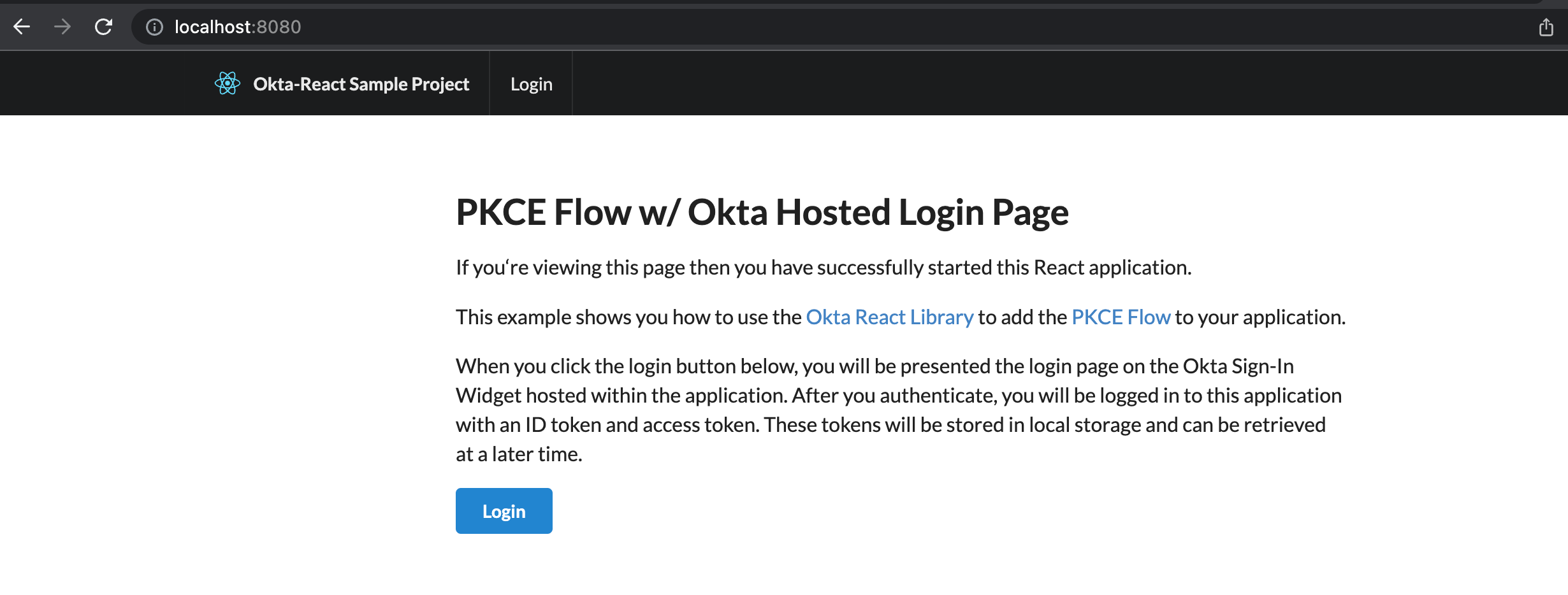Image resolution: width=1568 pixels, height=595 pixels.
Task: Open the Okta React Library link
Action: click(x=889, y=317)
